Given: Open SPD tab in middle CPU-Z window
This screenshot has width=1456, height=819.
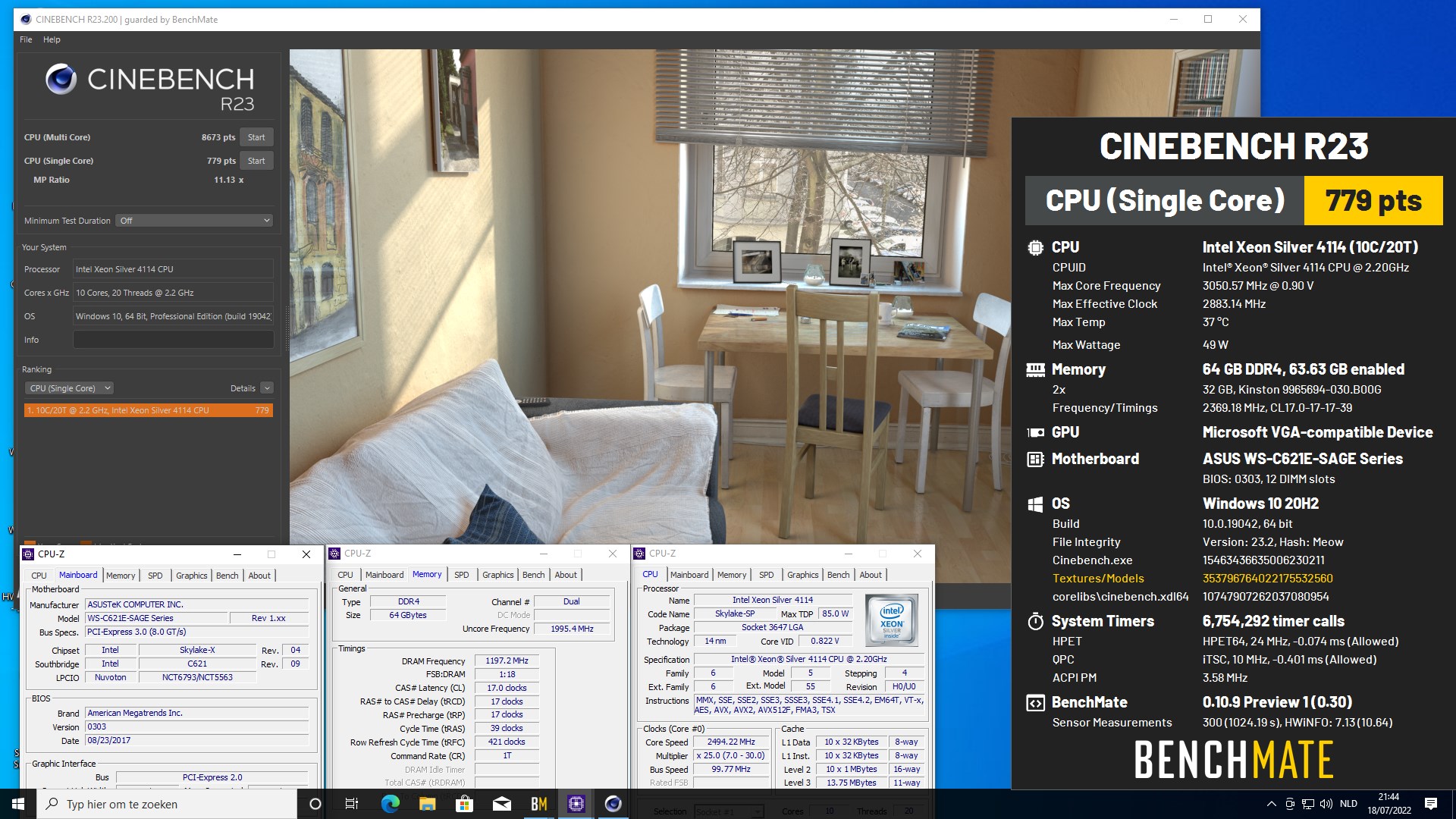Looking at the screenshot, I should pyautogui.click(x=462, y=575).
